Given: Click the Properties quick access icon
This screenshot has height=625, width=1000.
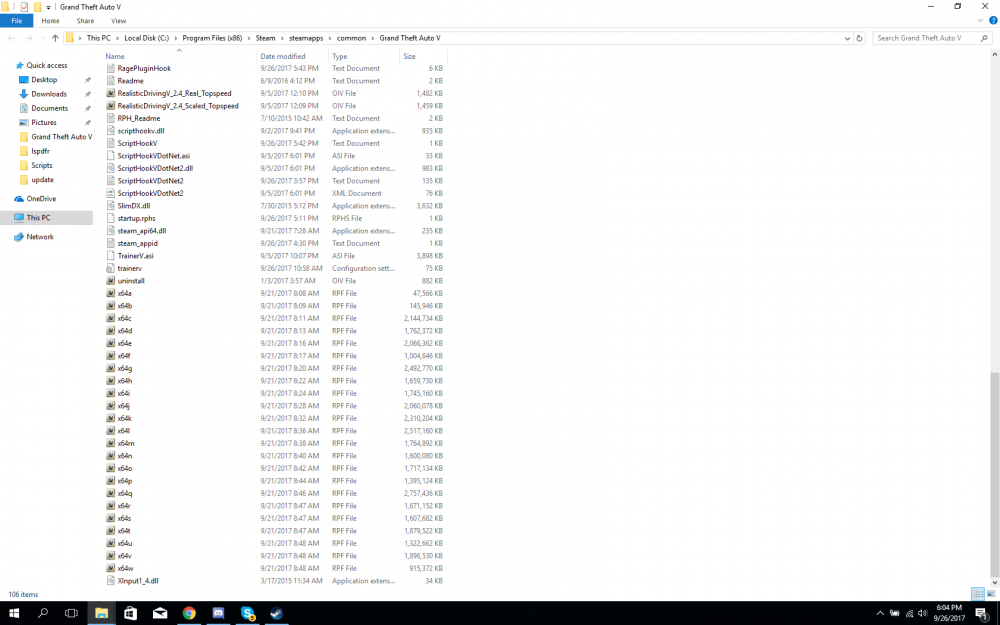Looking at the screenshot, I should coord(24,7).
